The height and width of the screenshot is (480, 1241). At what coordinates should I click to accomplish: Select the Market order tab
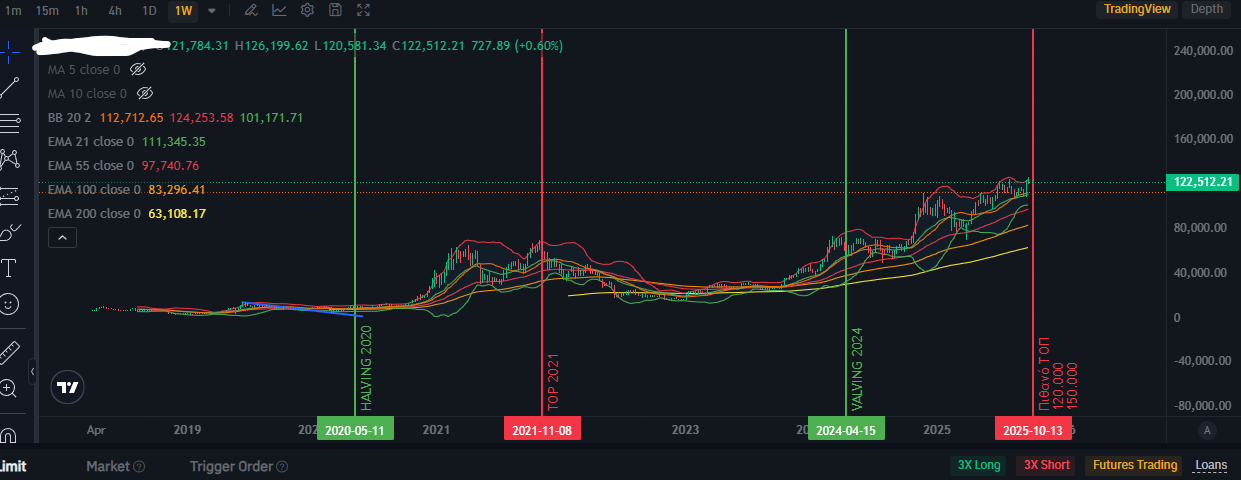(x=108, y=466)
